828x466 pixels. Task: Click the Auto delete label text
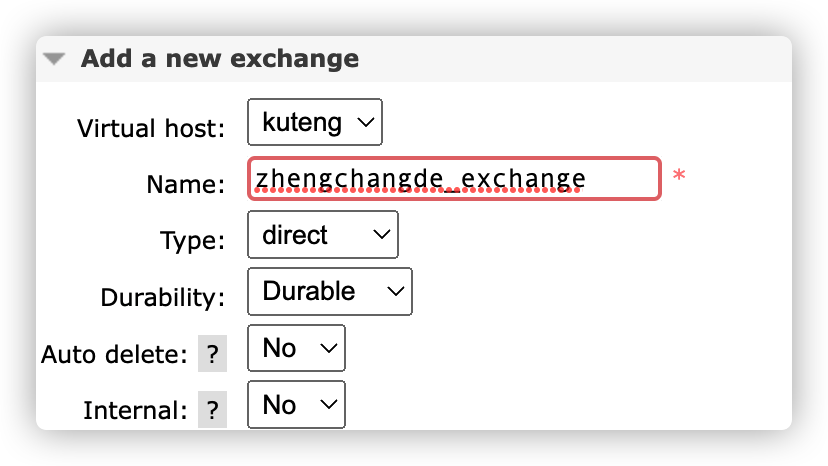[x=114, y=354]
